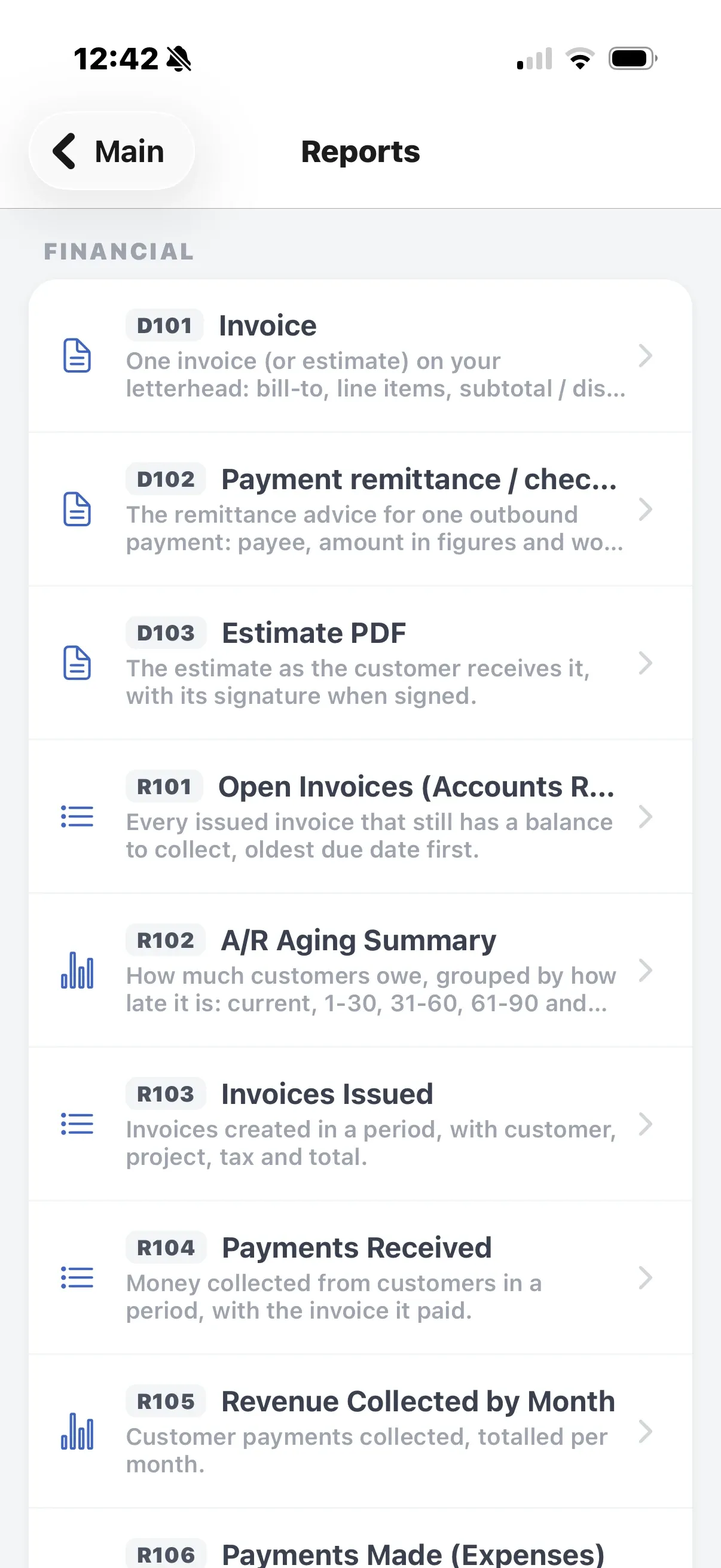Image resolution: width=721 pixels, height=1568 pixels.
Task: Tap the D102 code badge
Action: 166,480
